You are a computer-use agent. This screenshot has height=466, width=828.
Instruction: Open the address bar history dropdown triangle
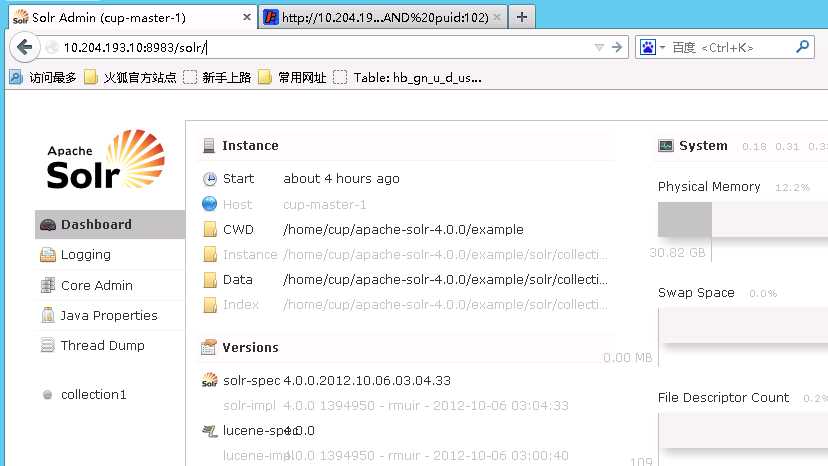pos(599,48)
